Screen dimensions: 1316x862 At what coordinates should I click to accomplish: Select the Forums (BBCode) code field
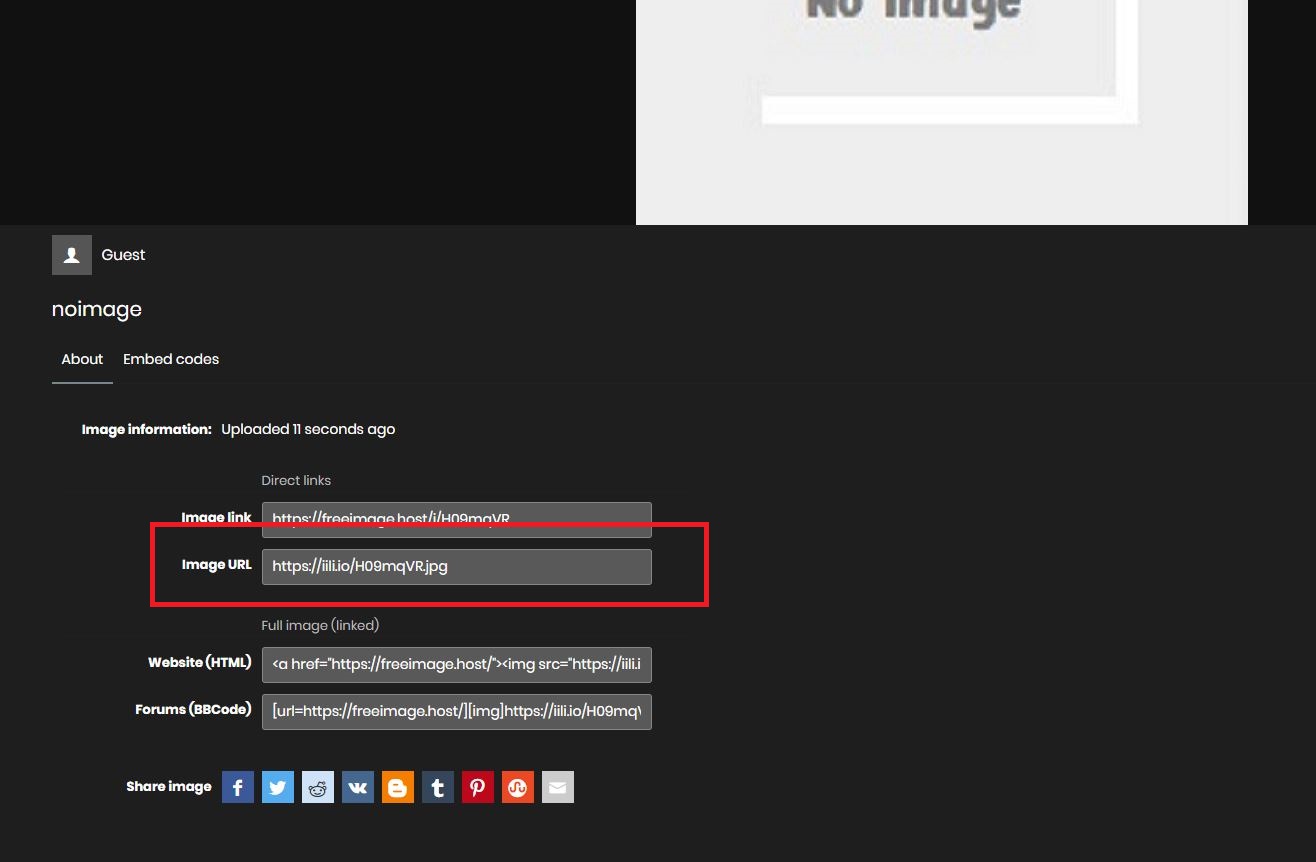[x=456, y=711]
